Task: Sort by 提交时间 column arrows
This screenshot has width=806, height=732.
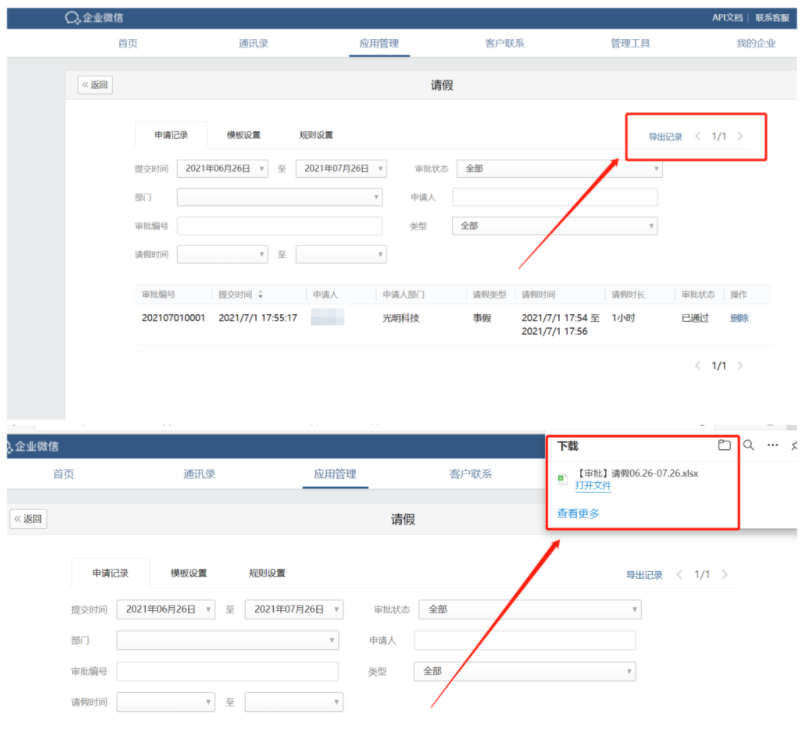Action: pos(260,295)
